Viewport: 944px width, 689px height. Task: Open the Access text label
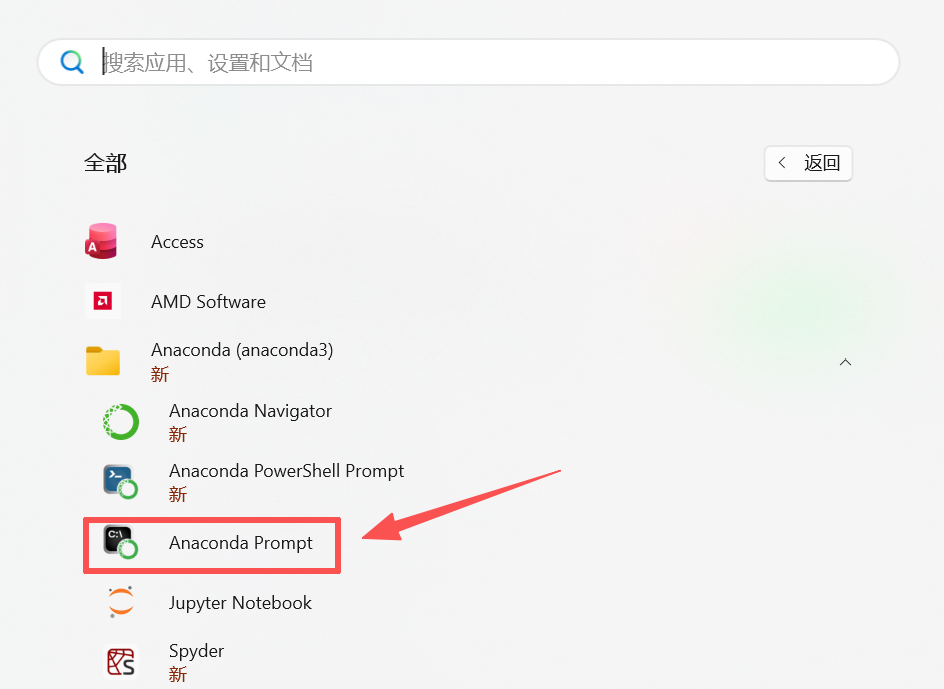177,242
